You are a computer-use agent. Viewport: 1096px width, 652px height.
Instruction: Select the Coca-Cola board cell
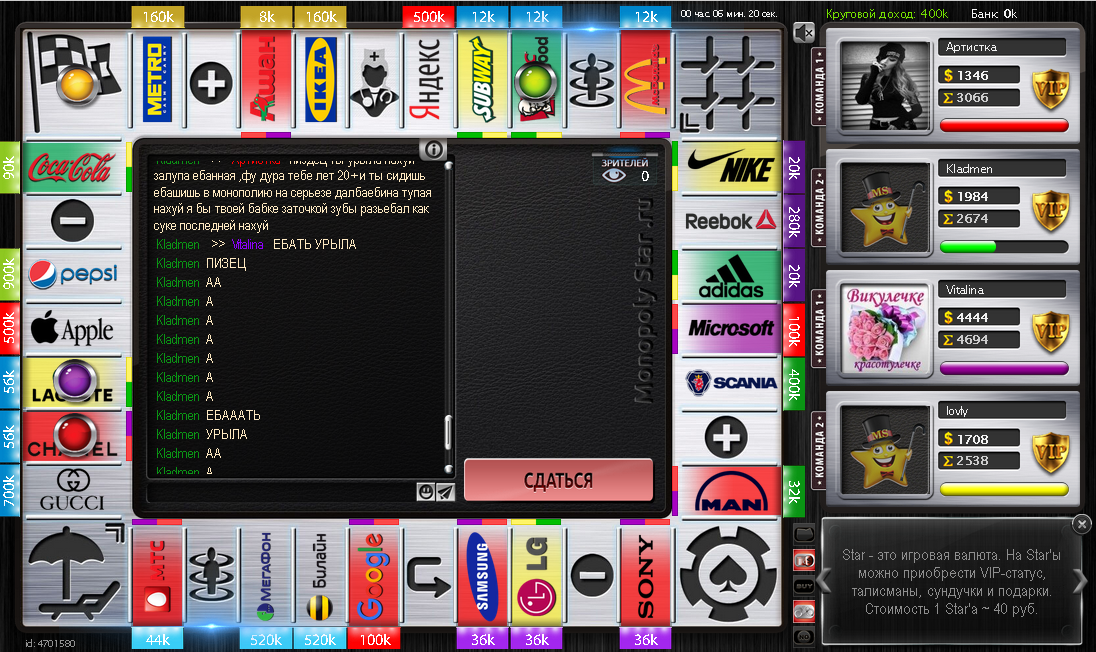pyautogui.click(x=73, y=168)
